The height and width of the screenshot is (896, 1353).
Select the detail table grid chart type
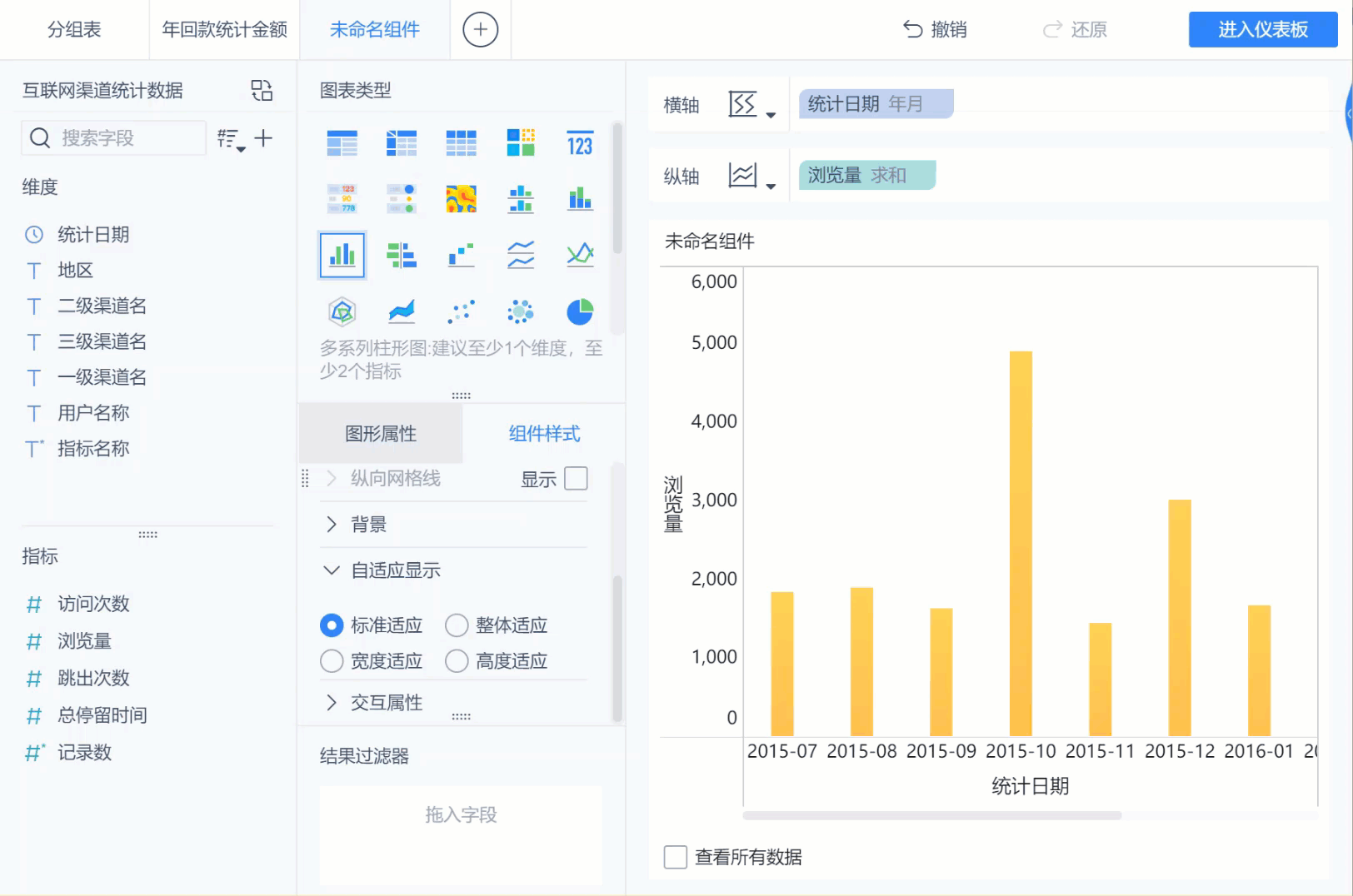[x=461, y=143]
